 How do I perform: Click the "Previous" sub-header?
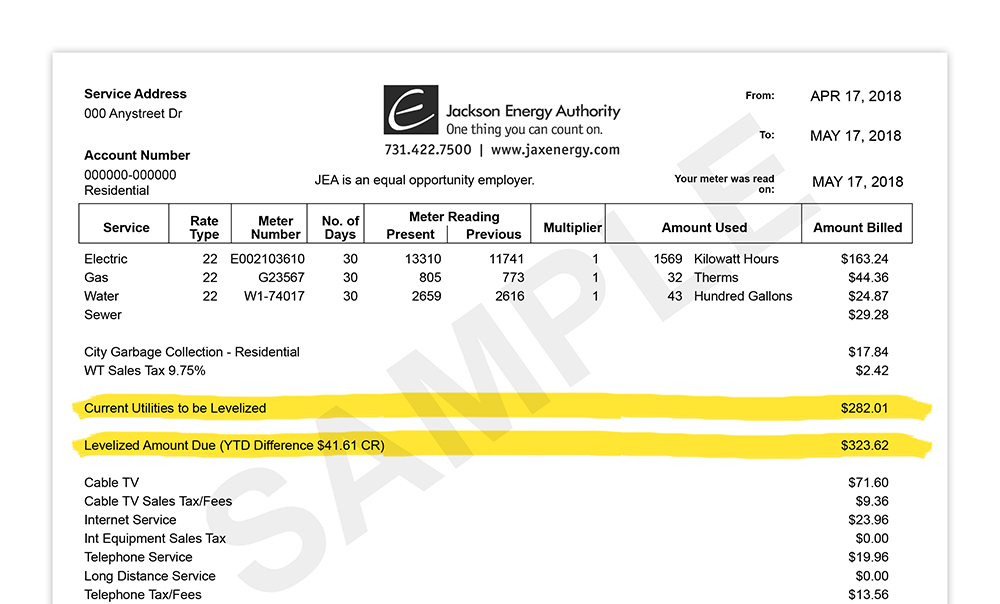[x=494, y=234]
